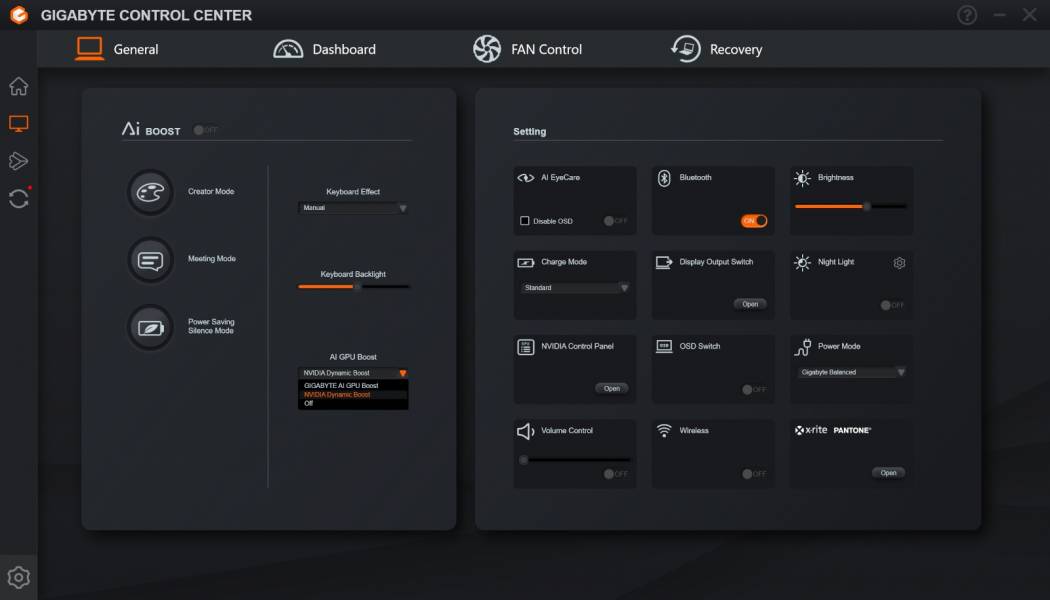Image resolution: width=1050 pixels, height=600 pixels.
Task: Open the paper-plane sidebar icon
Action: click(19, 161)
